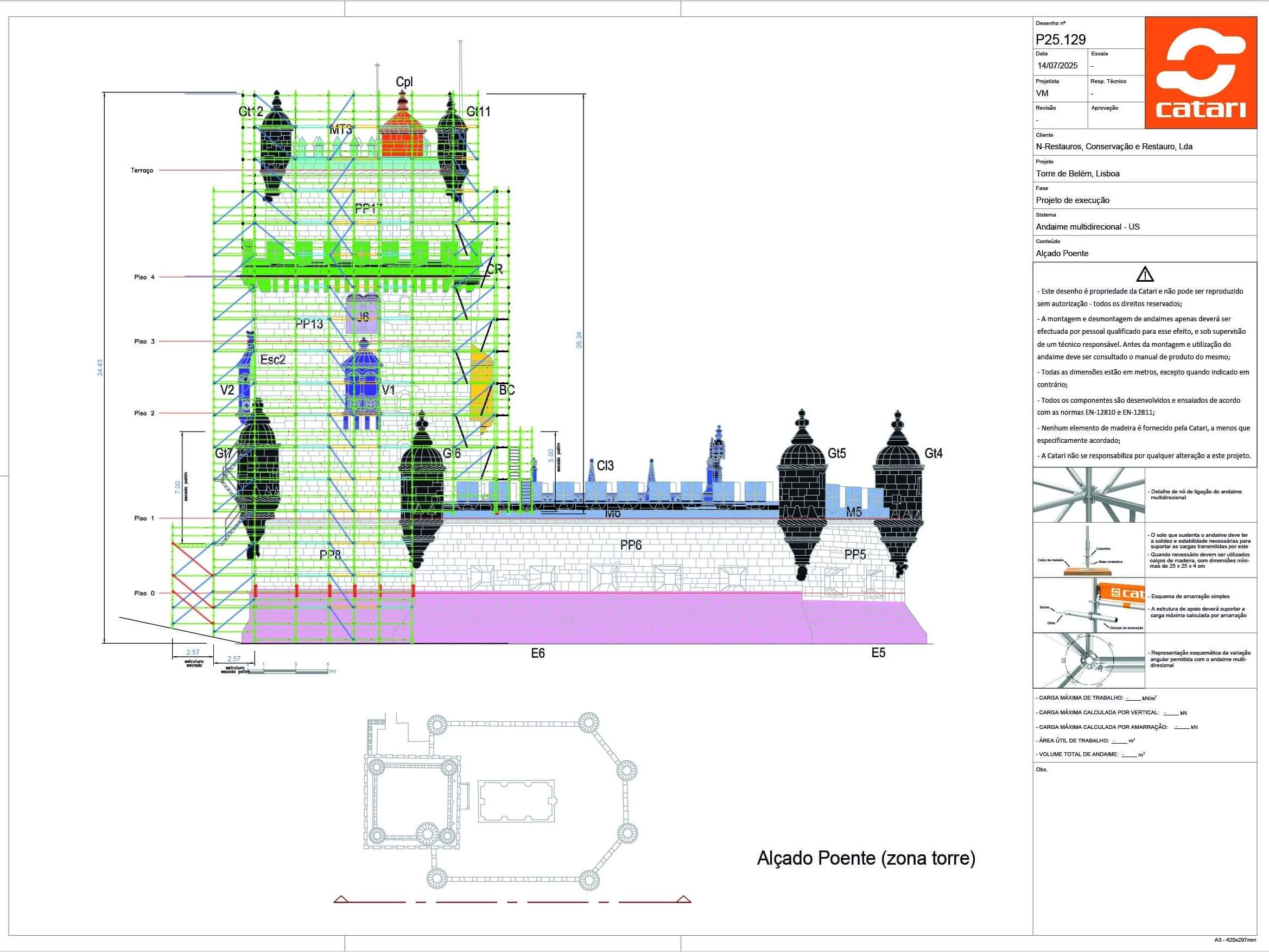The height and width of the screenshot is (952, 1269).
Task: Click the CARGA MÁXIMA DE TRABALHO blank field
Action: 1132,699
